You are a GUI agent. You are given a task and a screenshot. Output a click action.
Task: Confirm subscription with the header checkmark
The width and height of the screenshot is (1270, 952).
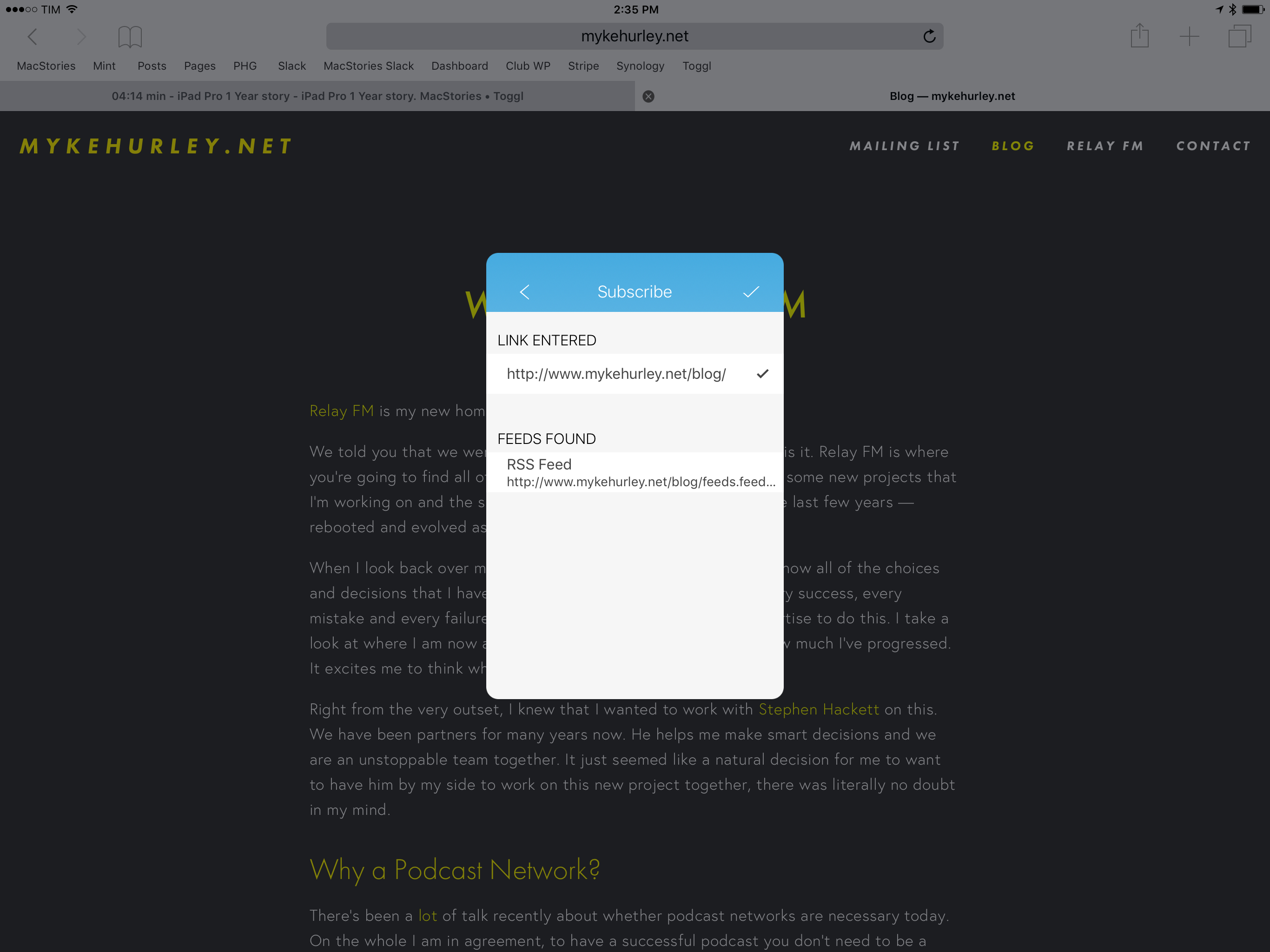click(750, 291)
